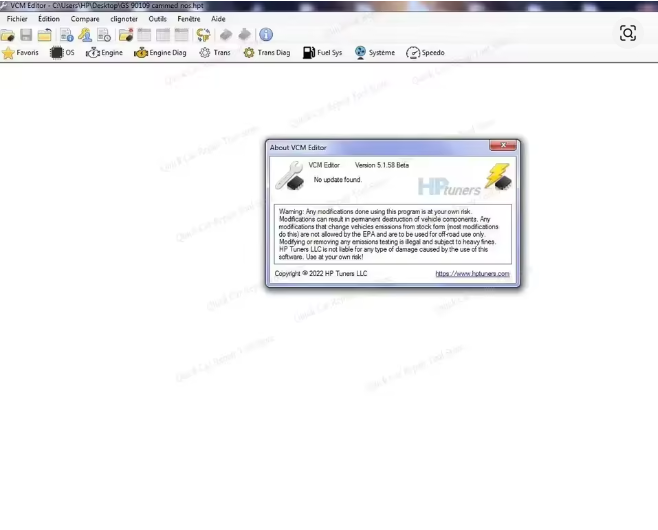Open the Favoris star section

[x=21, y=53]
